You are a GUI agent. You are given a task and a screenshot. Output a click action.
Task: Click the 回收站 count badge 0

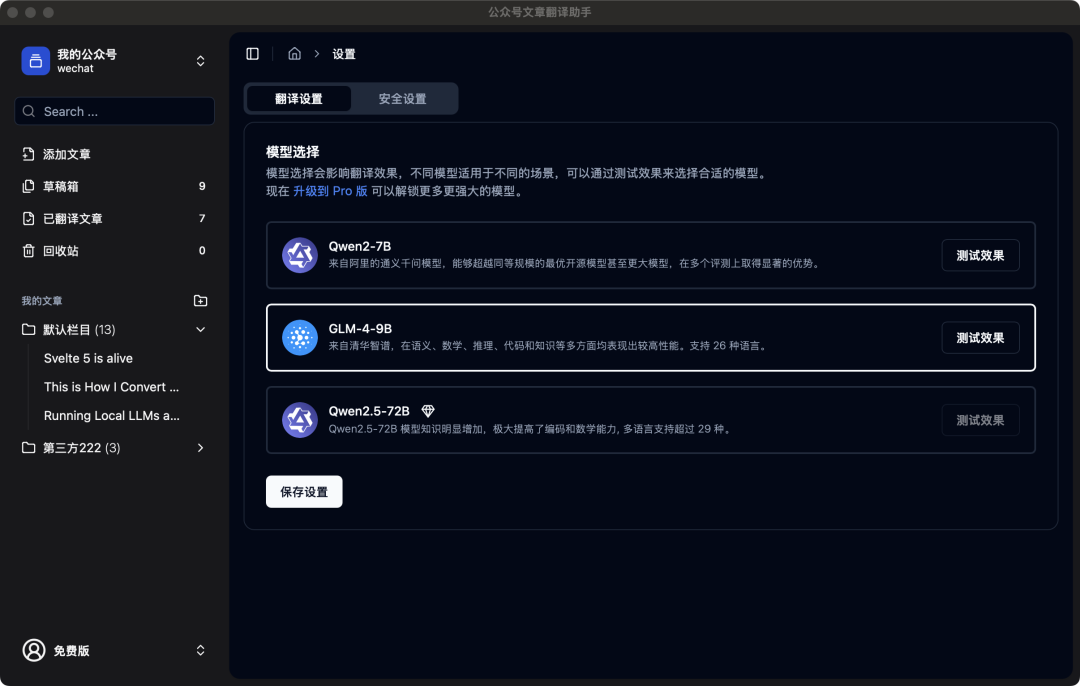click(x=202, y=251)
